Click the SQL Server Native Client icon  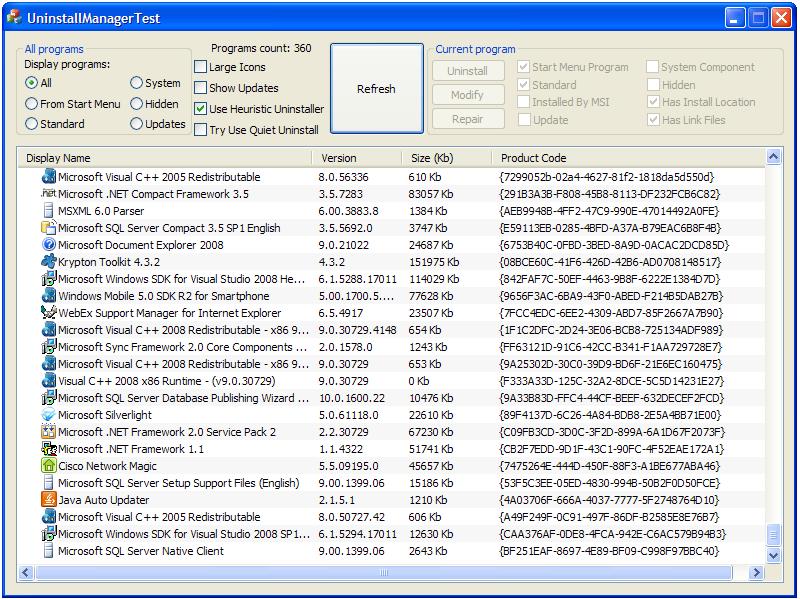[x=48, y=551]
